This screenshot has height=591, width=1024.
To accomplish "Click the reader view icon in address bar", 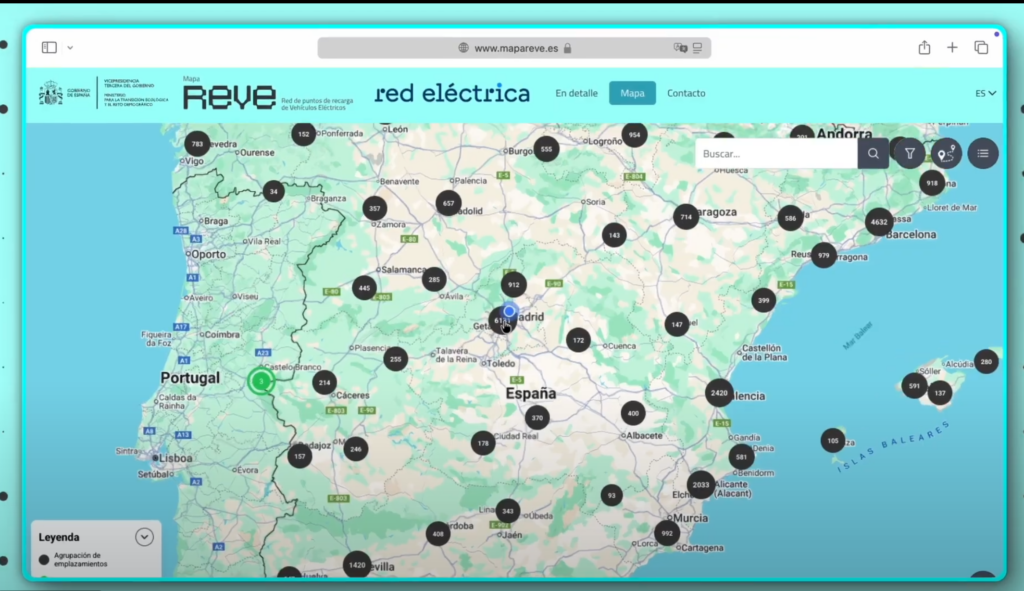I will (x=697, y=47).
